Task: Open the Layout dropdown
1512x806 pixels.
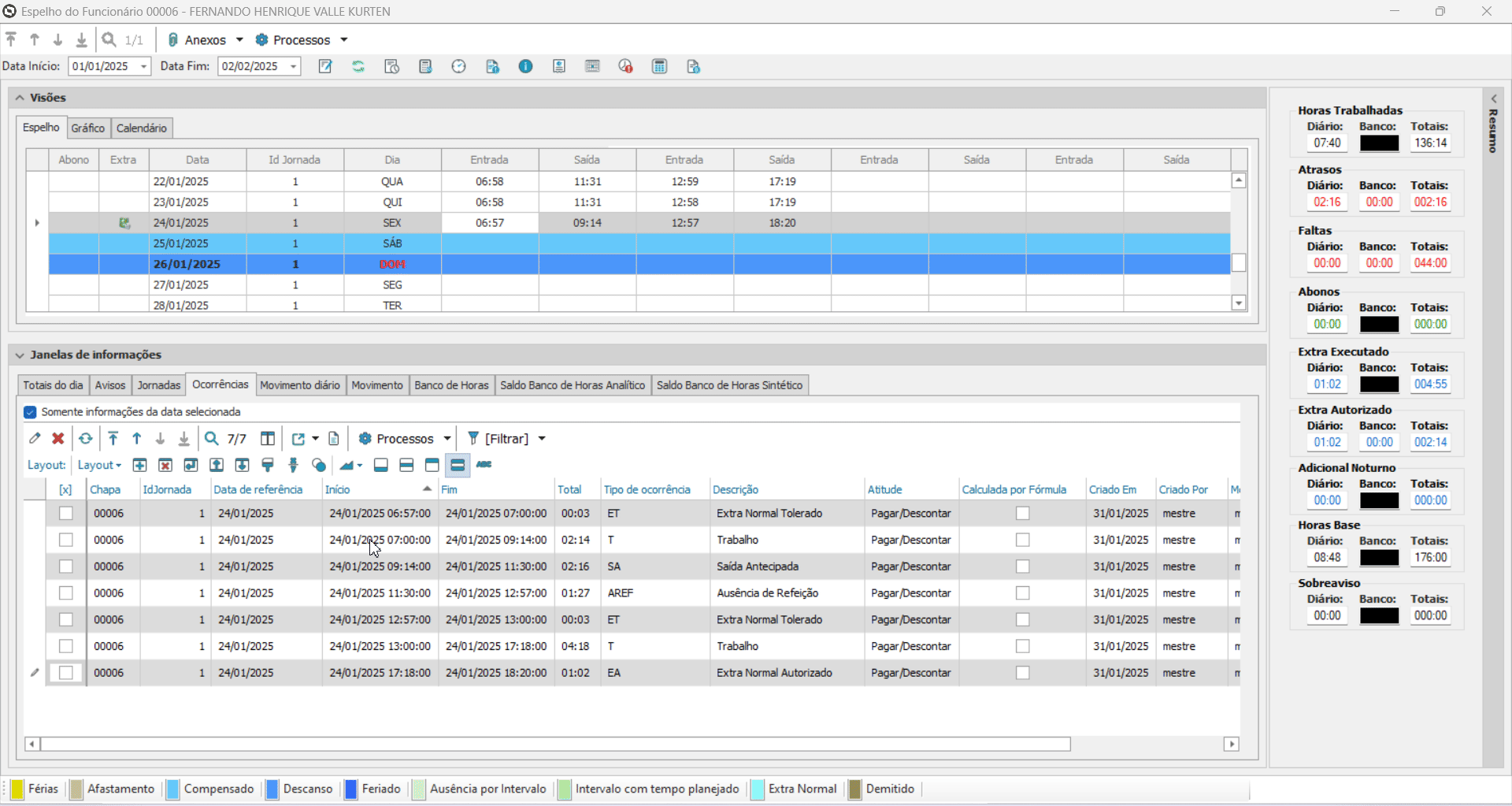Action: pyautogui.click(x=99, y=465)
